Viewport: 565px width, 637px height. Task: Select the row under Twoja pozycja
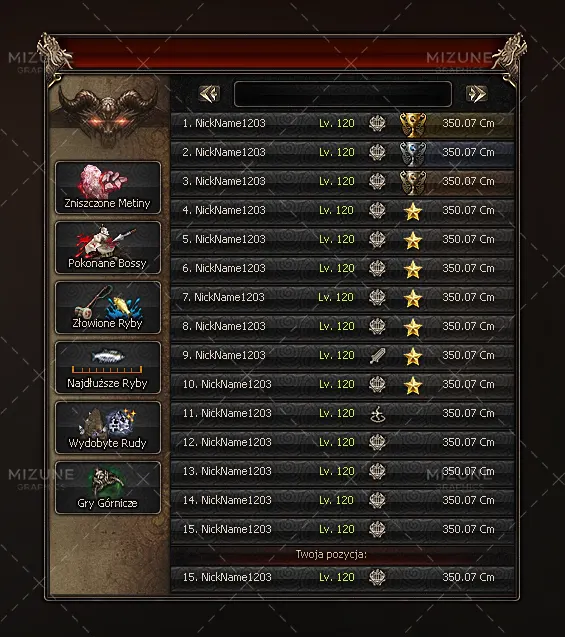click(342, 577)
